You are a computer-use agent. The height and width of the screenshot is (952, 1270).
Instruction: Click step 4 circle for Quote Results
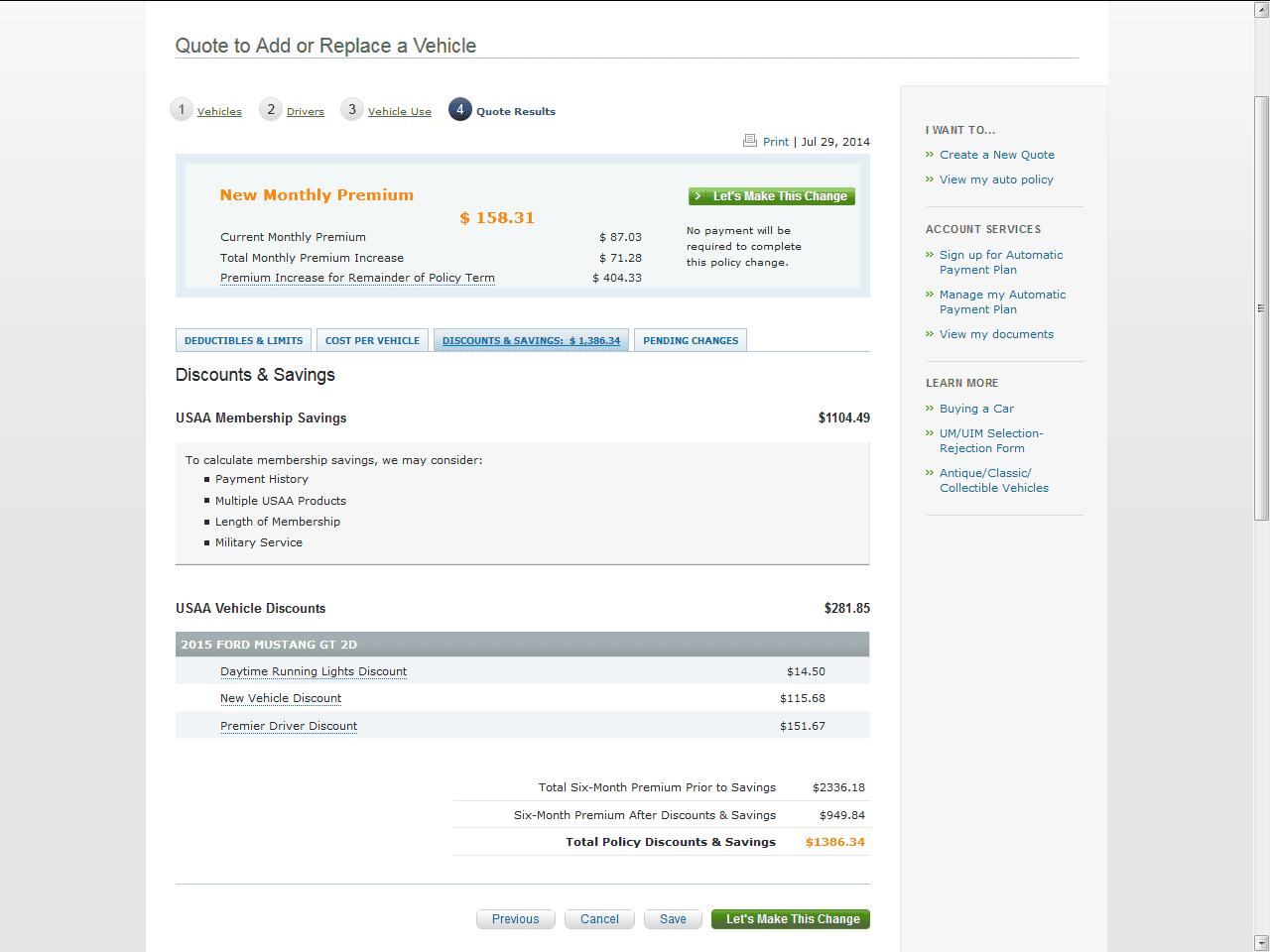460,109
